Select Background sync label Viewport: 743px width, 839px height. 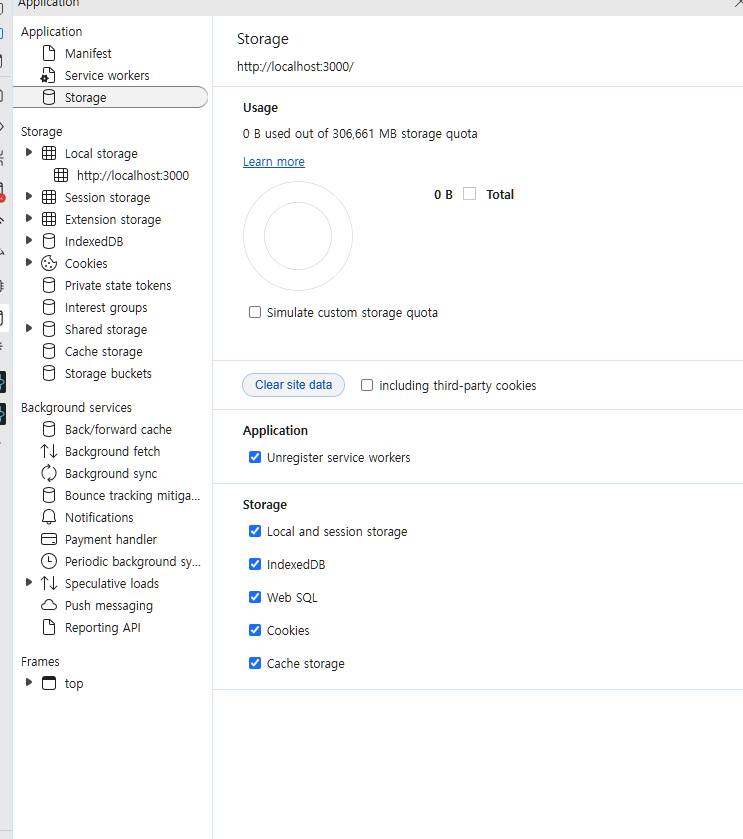click(111, 474)
